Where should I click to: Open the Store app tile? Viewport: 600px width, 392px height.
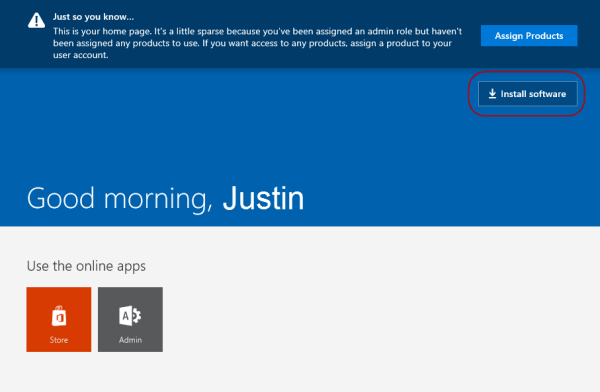(x=59, y=319)
